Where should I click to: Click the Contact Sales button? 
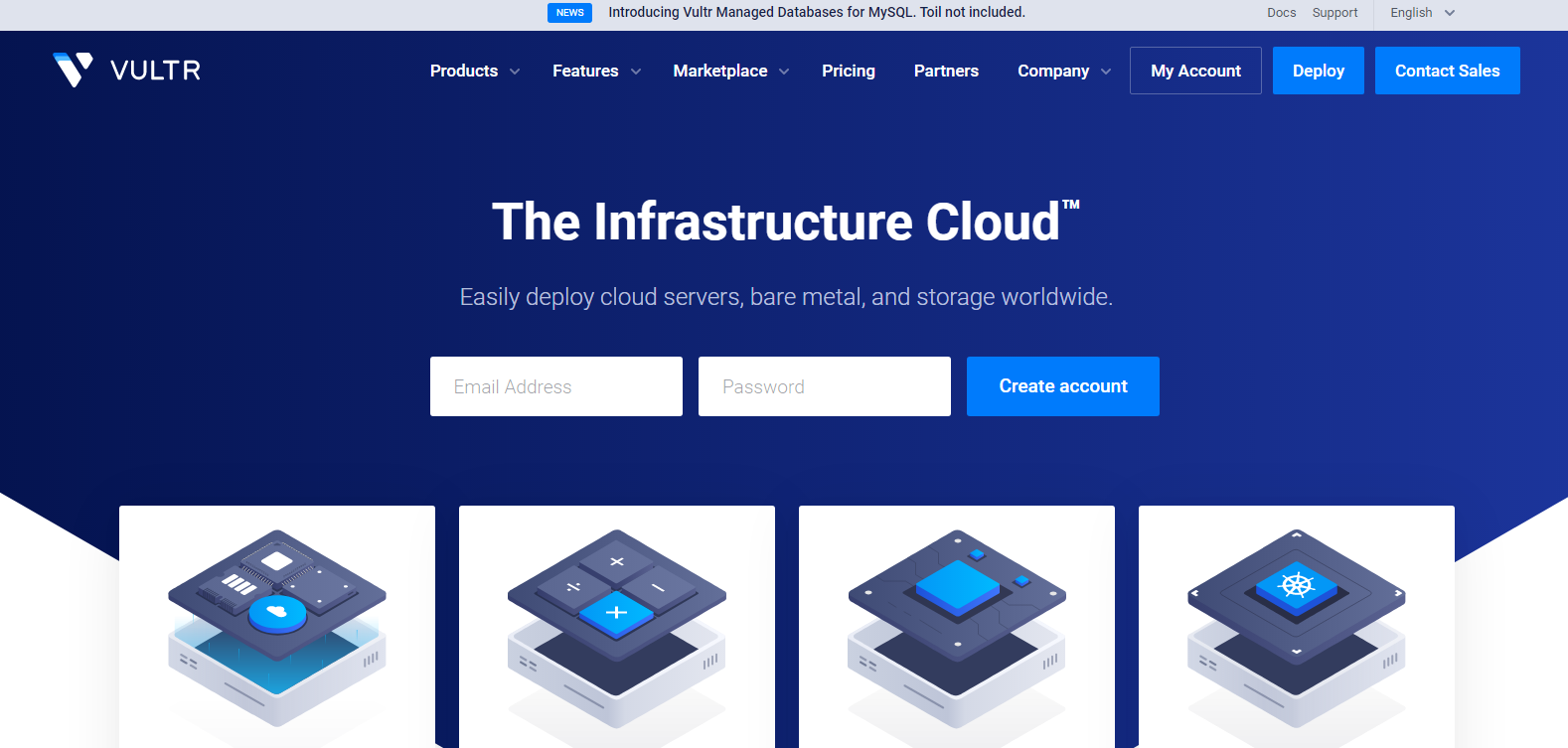click(x=1448, y=71)
